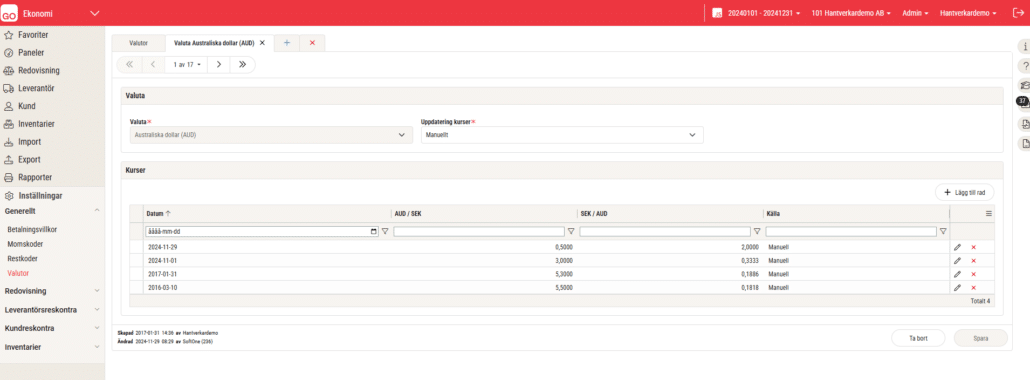The image size is (1030, 380).
Task: Click the Ta bort button
Action: point(918,338)
